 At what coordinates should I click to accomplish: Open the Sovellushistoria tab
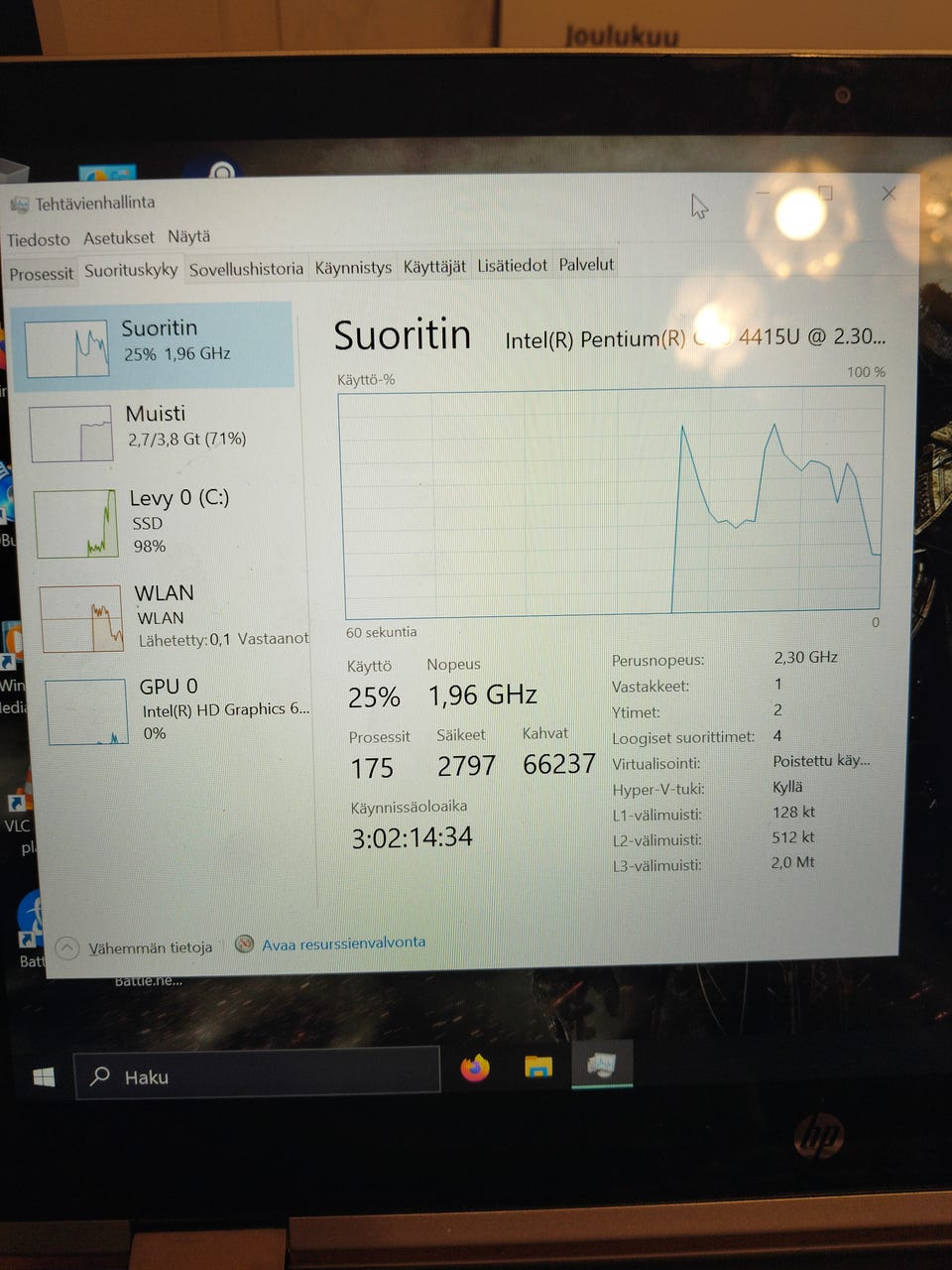coord(246,269)
